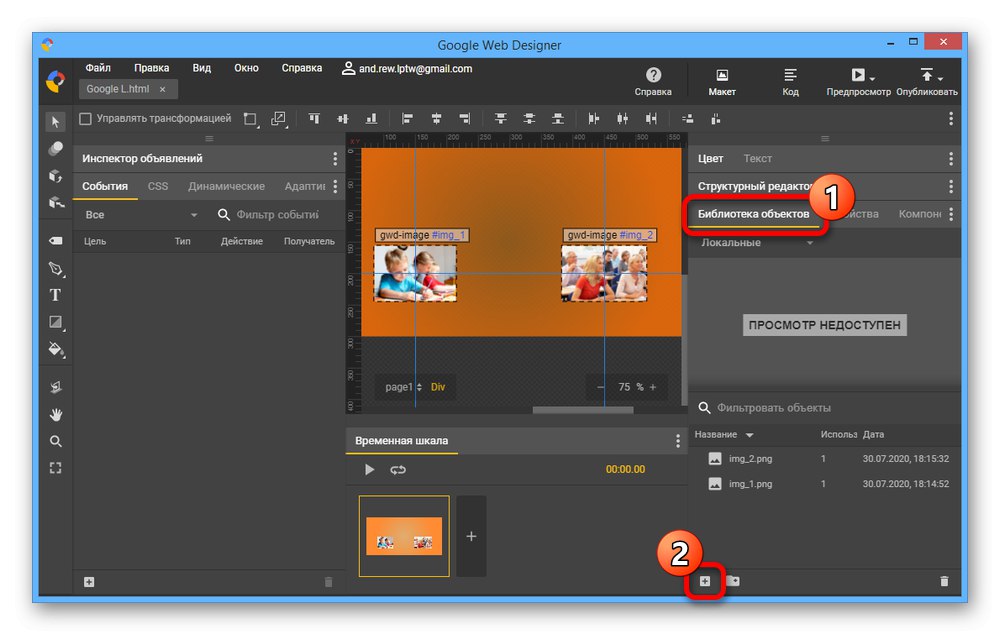Activate the Zoom magnifier tool
The height and width of the screenshot is (635, 1000).
[56, 441]
